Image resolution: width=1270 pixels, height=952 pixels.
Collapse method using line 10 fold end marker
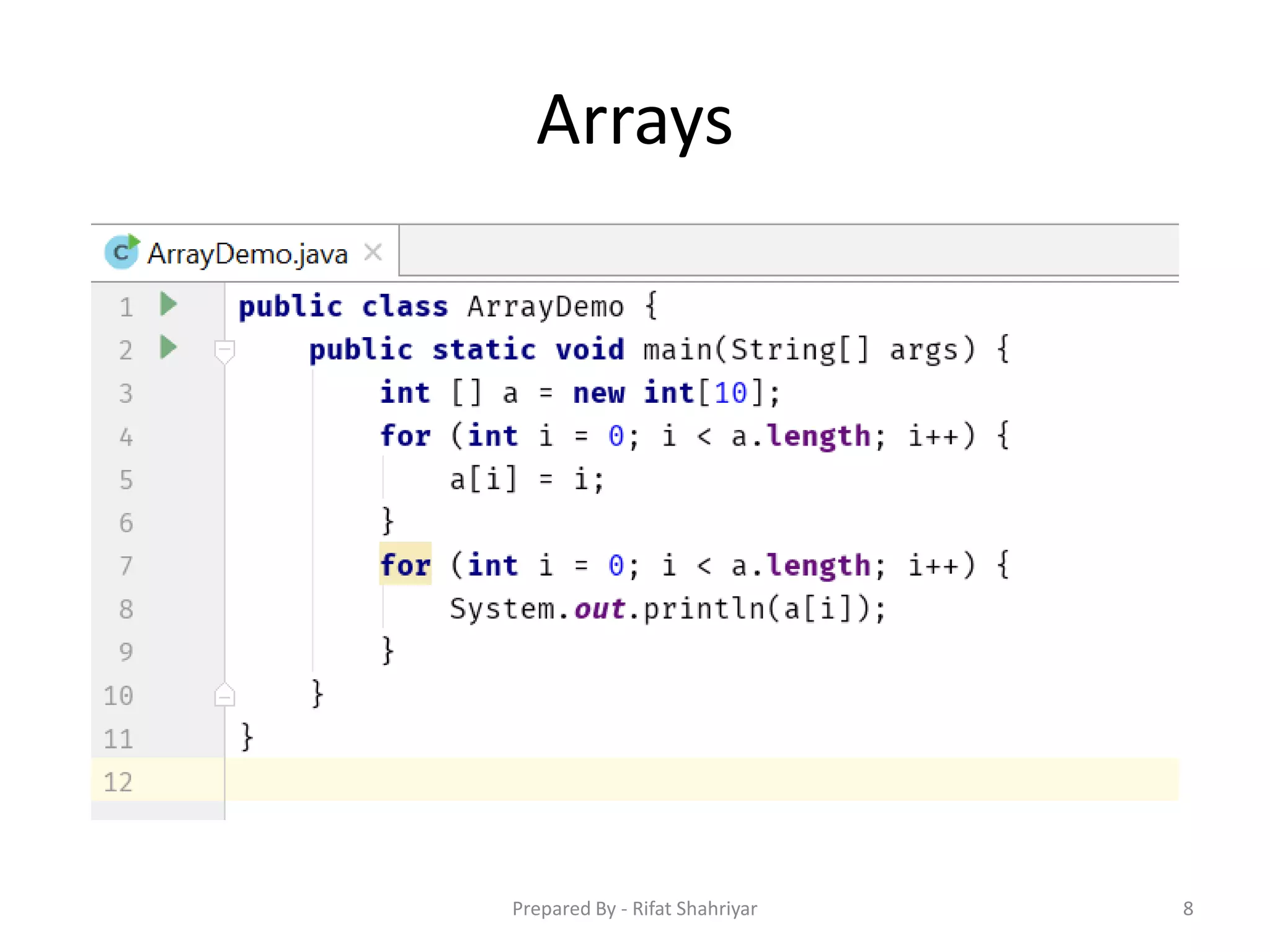[224, 694]
